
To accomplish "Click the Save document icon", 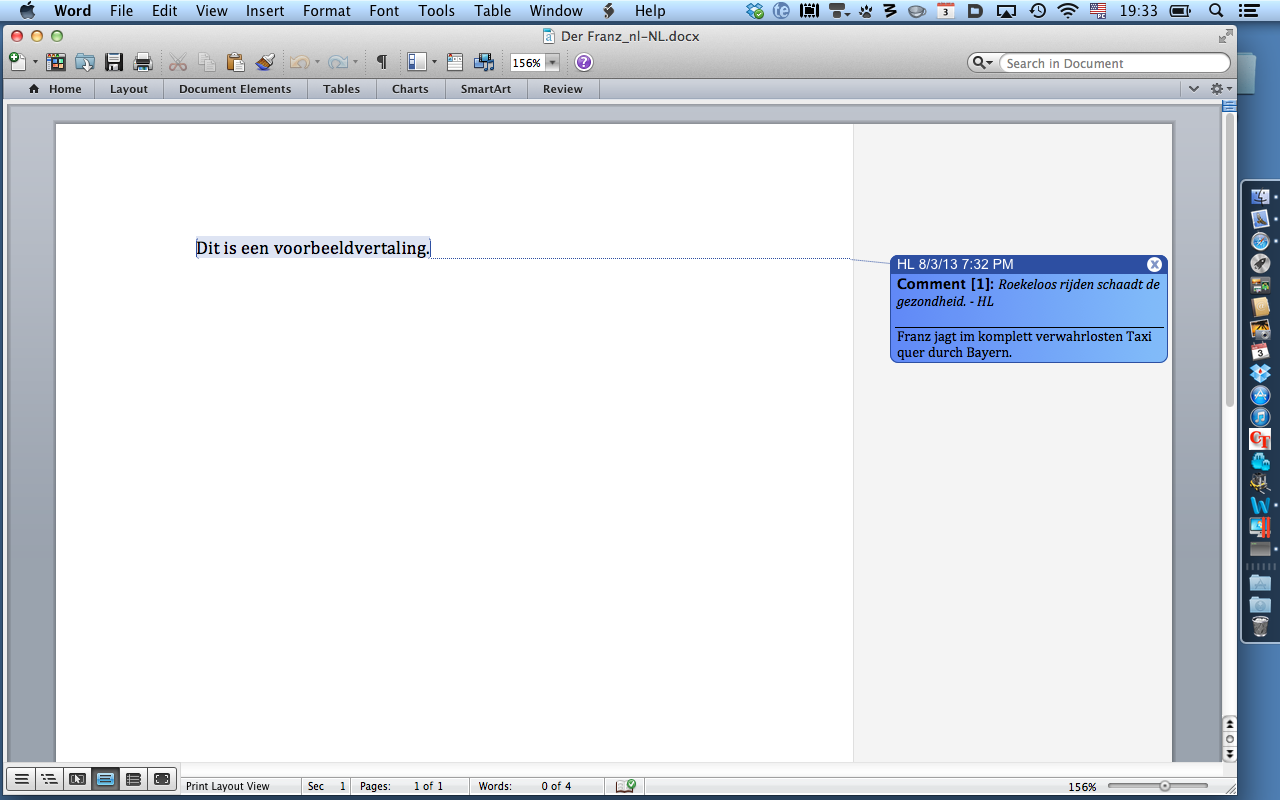I will click(114, 62).
